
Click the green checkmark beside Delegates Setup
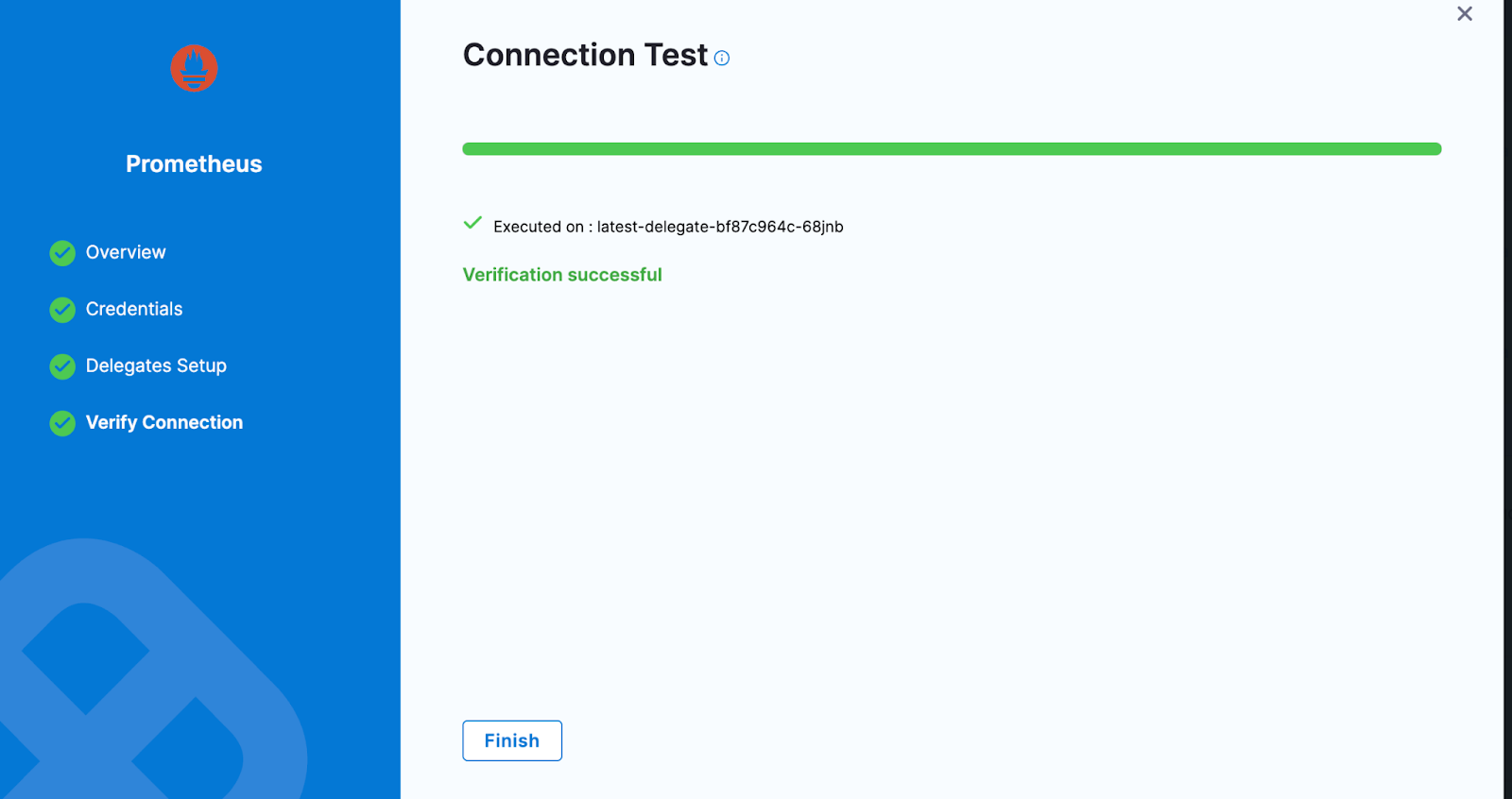[x=62, y=366]
